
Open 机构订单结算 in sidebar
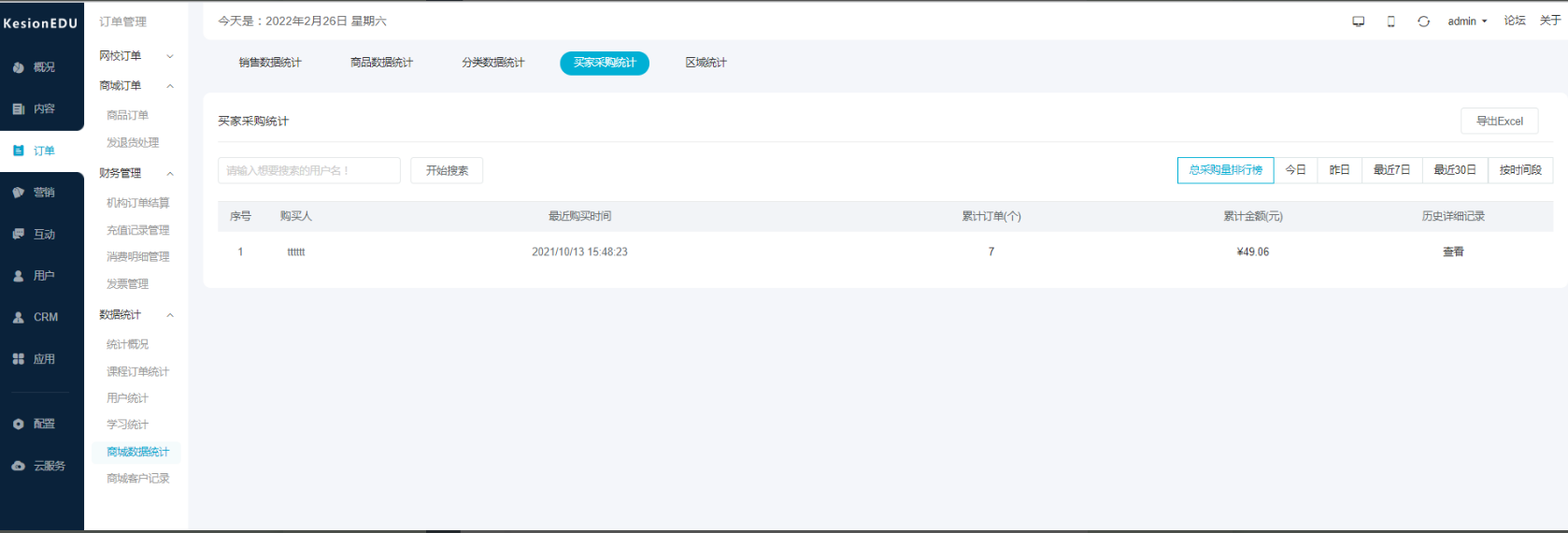138,203
